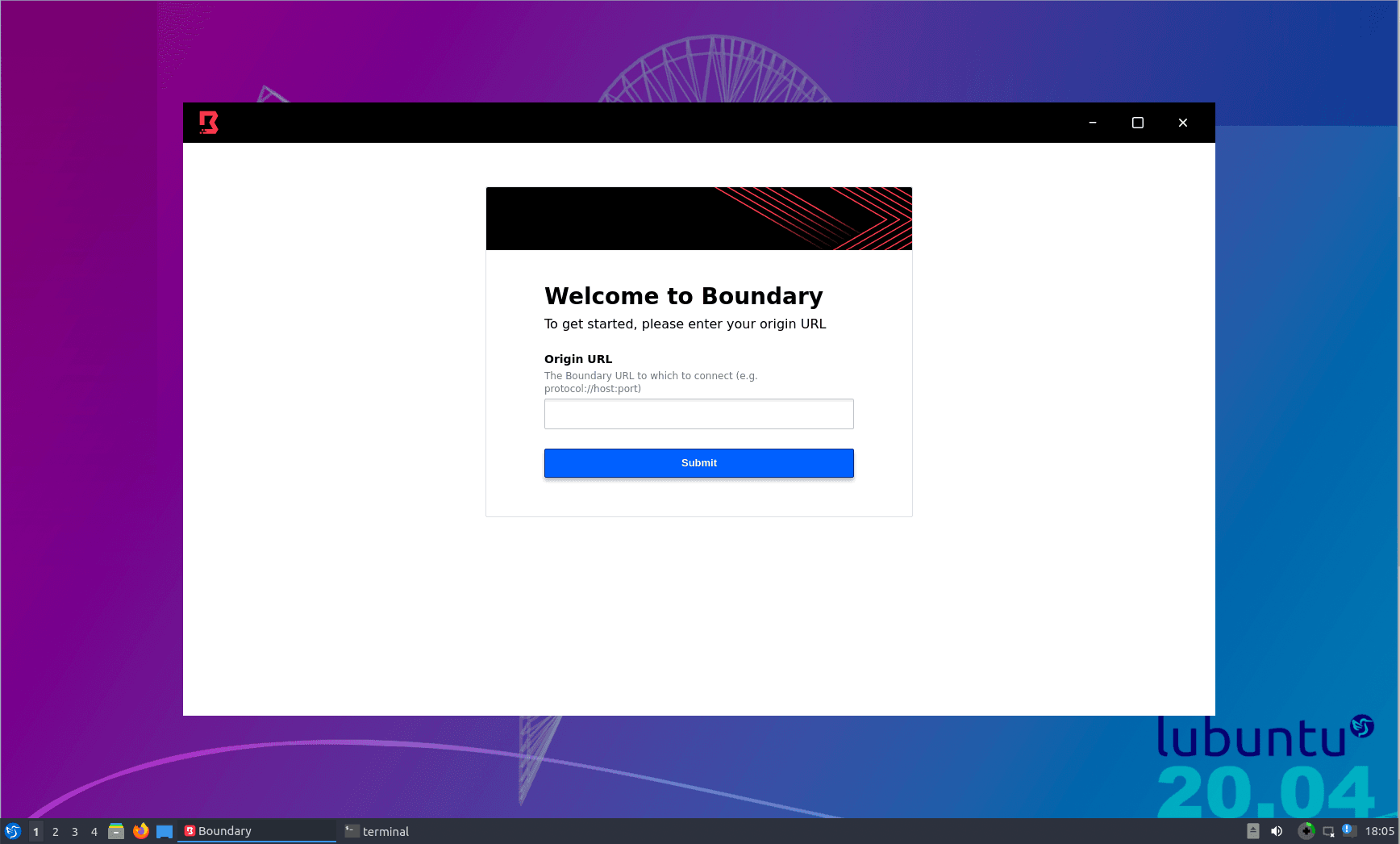Maximize the Boundary window
The width and height of the screenshot is (1400, 844).
click(x=1137, y=122)
